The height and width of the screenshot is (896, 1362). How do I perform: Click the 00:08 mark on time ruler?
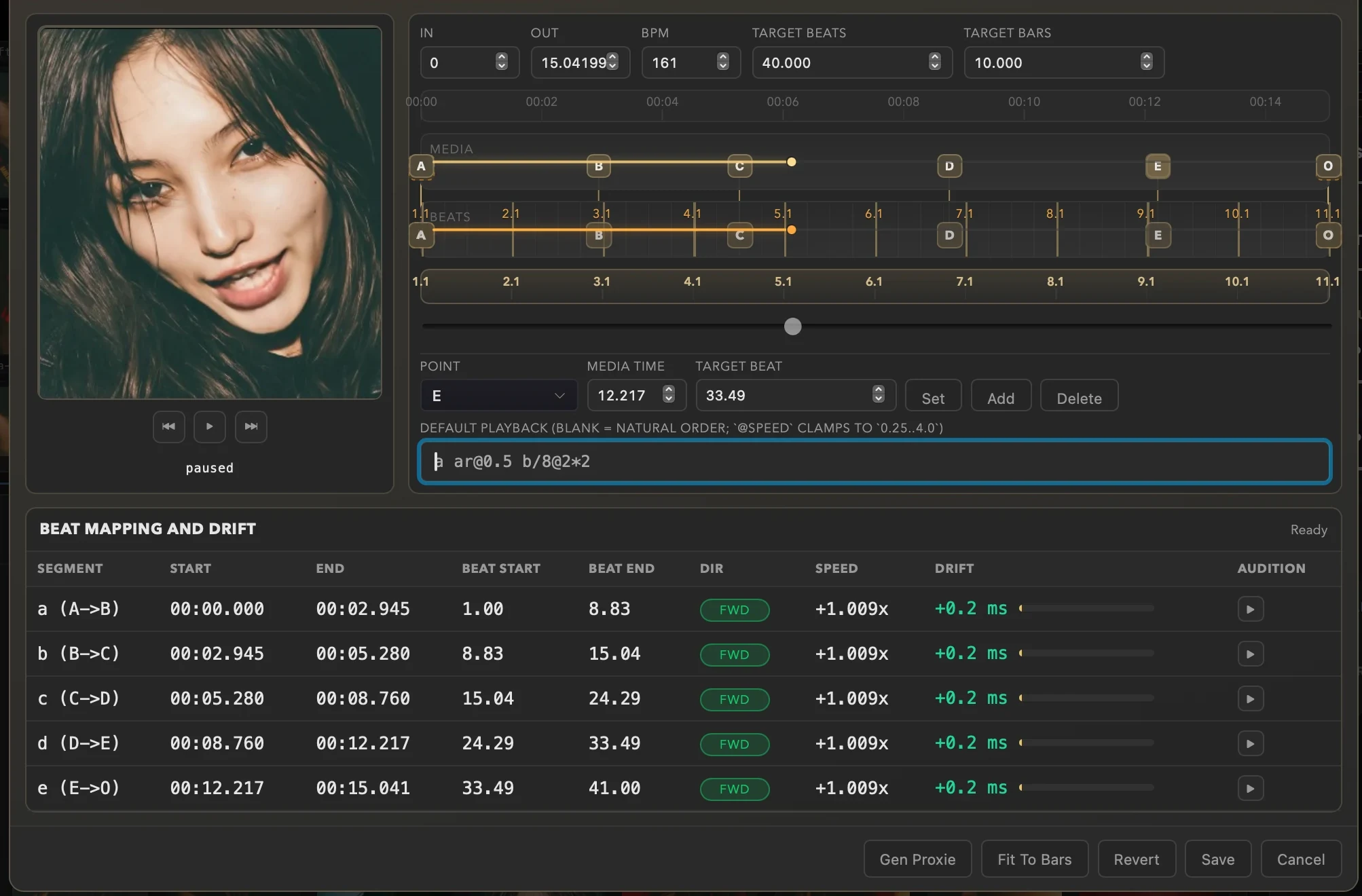pos(903,102)
